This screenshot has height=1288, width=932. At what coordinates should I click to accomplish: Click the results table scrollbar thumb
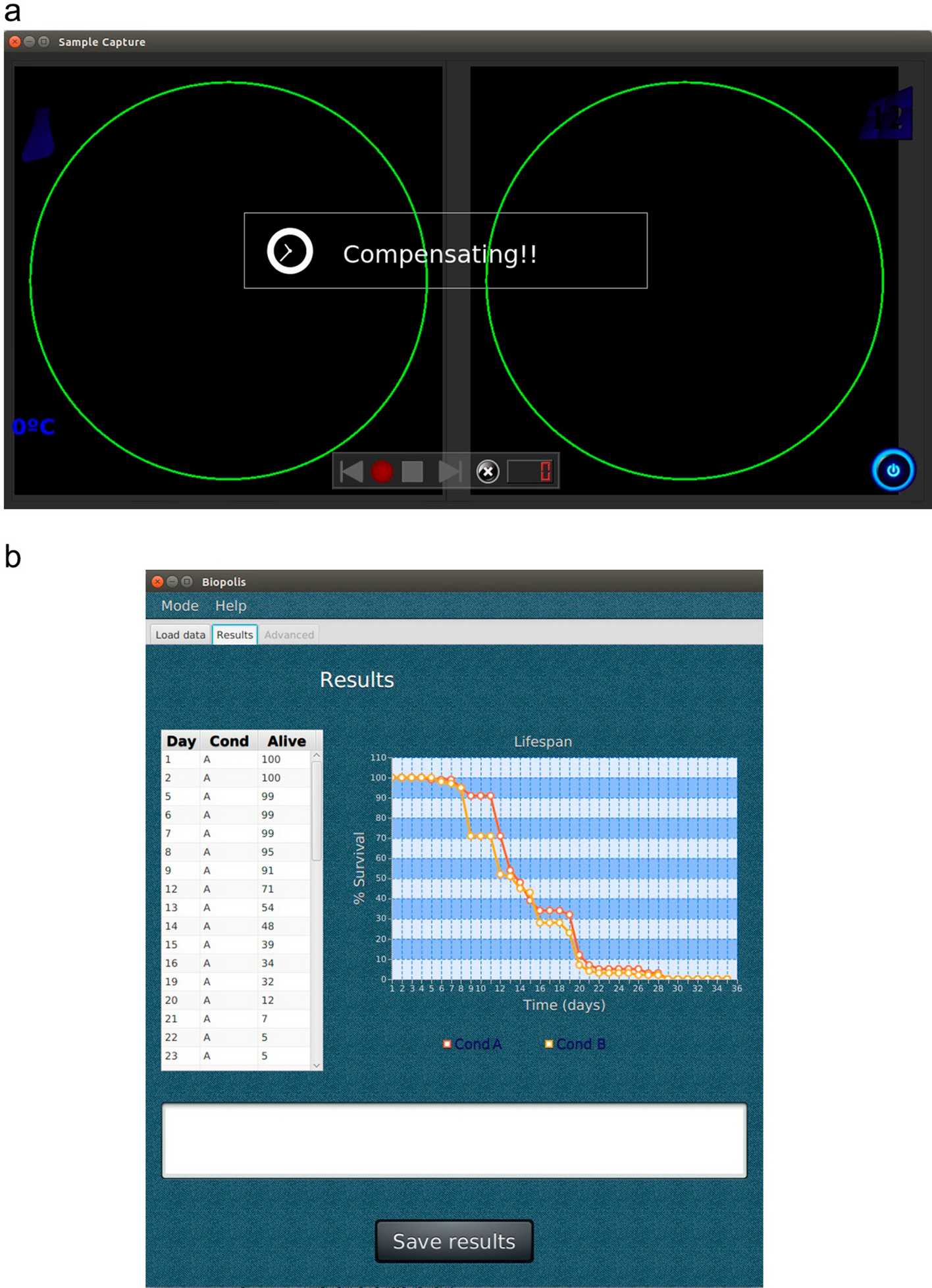[x=317, y=811]
